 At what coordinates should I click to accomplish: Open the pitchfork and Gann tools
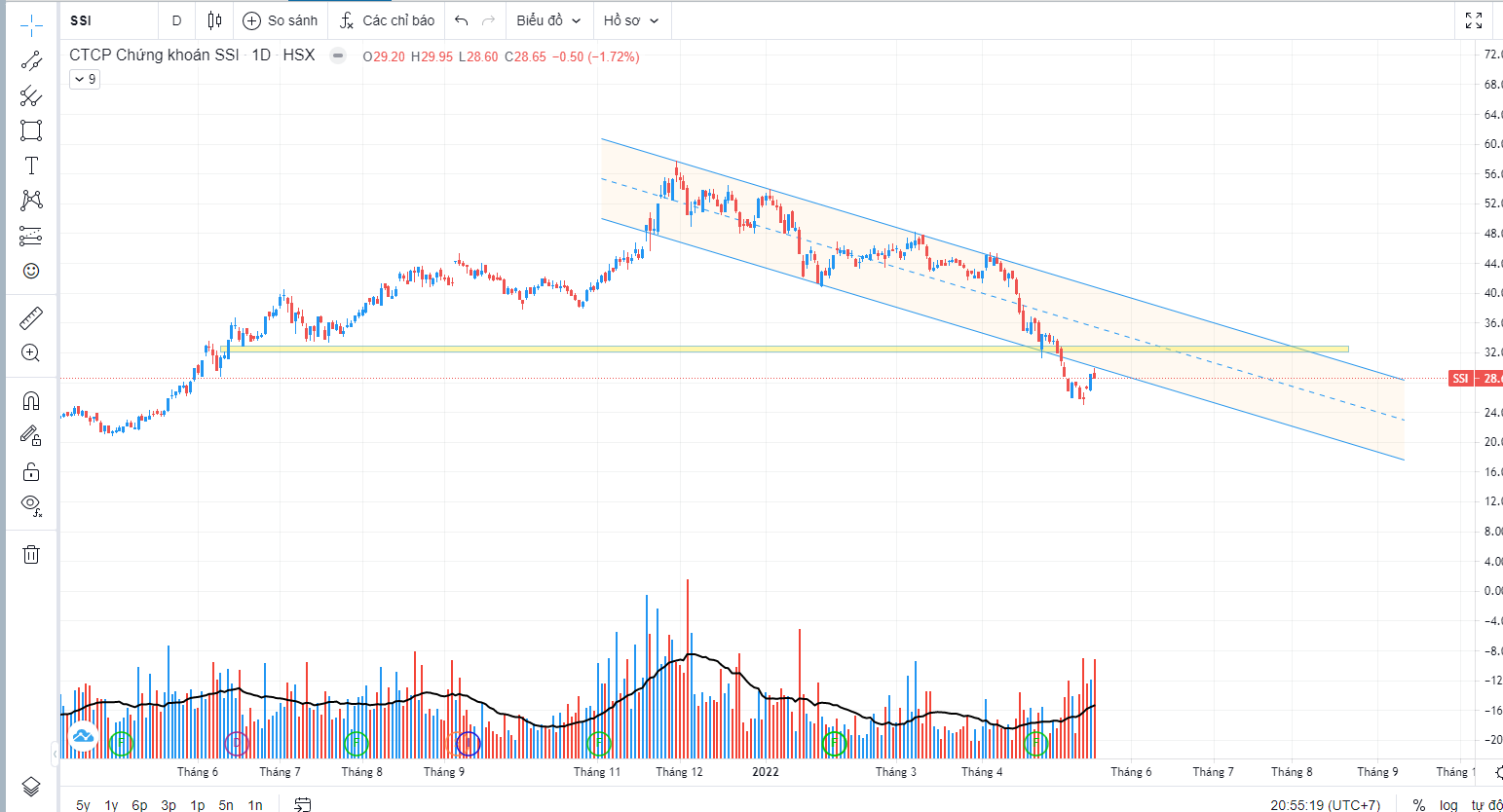coord(31,95)
